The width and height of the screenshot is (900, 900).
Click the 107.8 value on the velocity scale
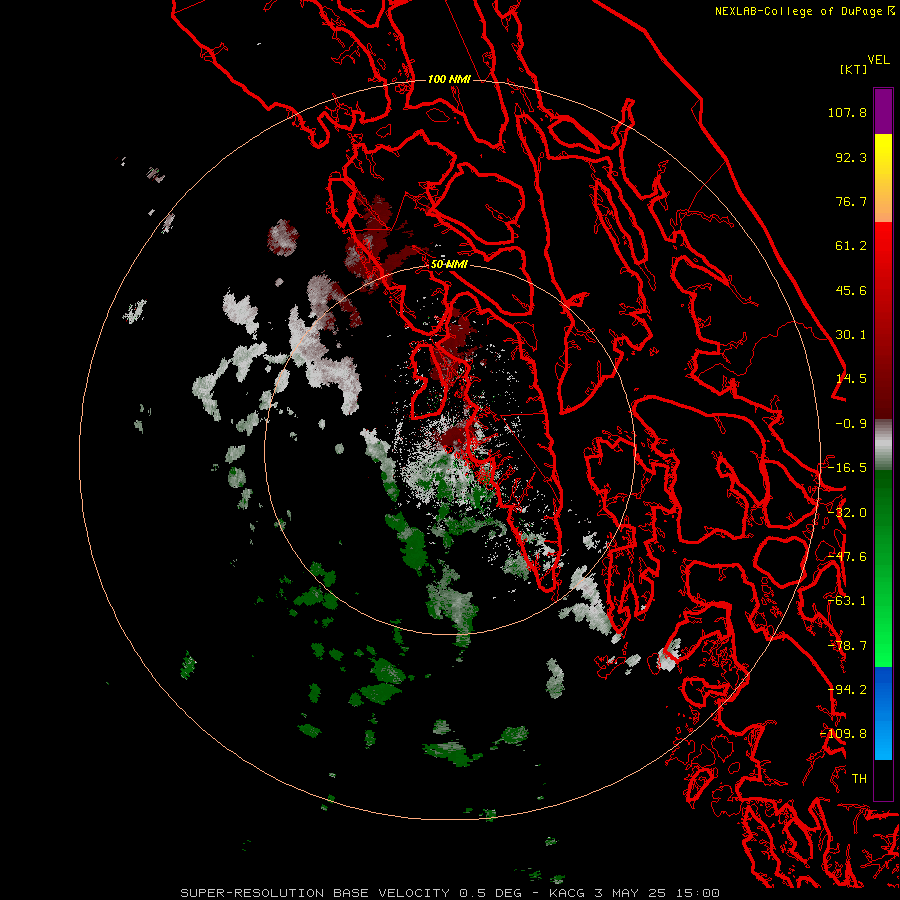(847, 112)
